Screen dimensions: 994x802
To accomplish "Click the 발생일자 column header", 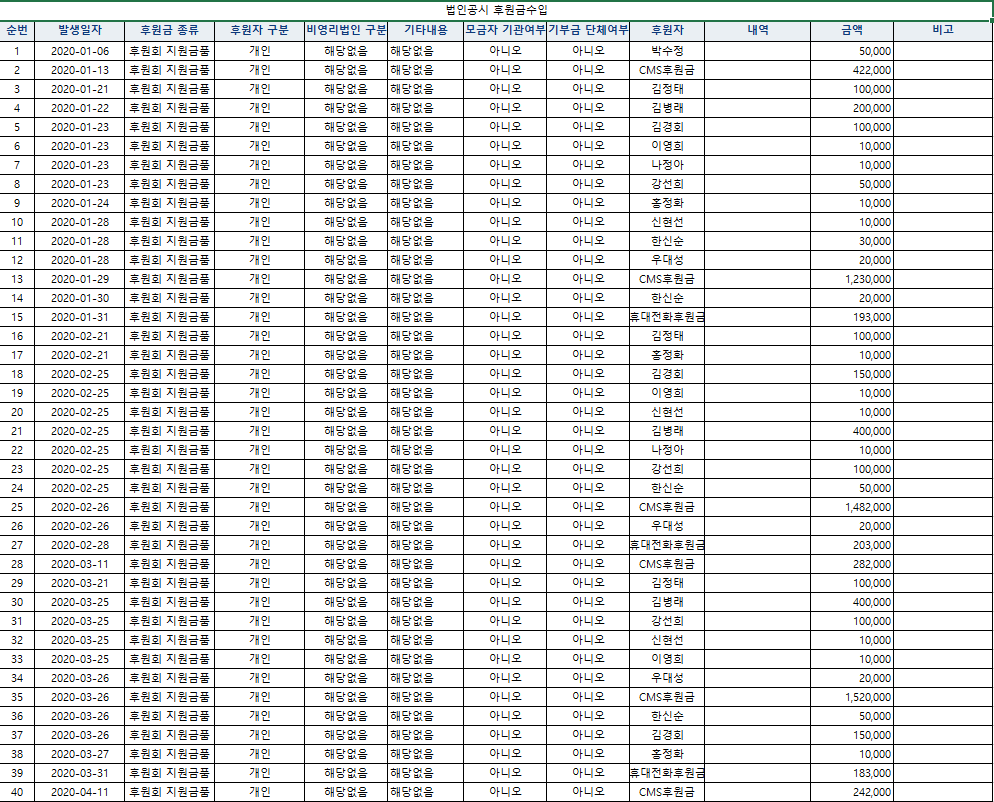I will coord(80,30).
